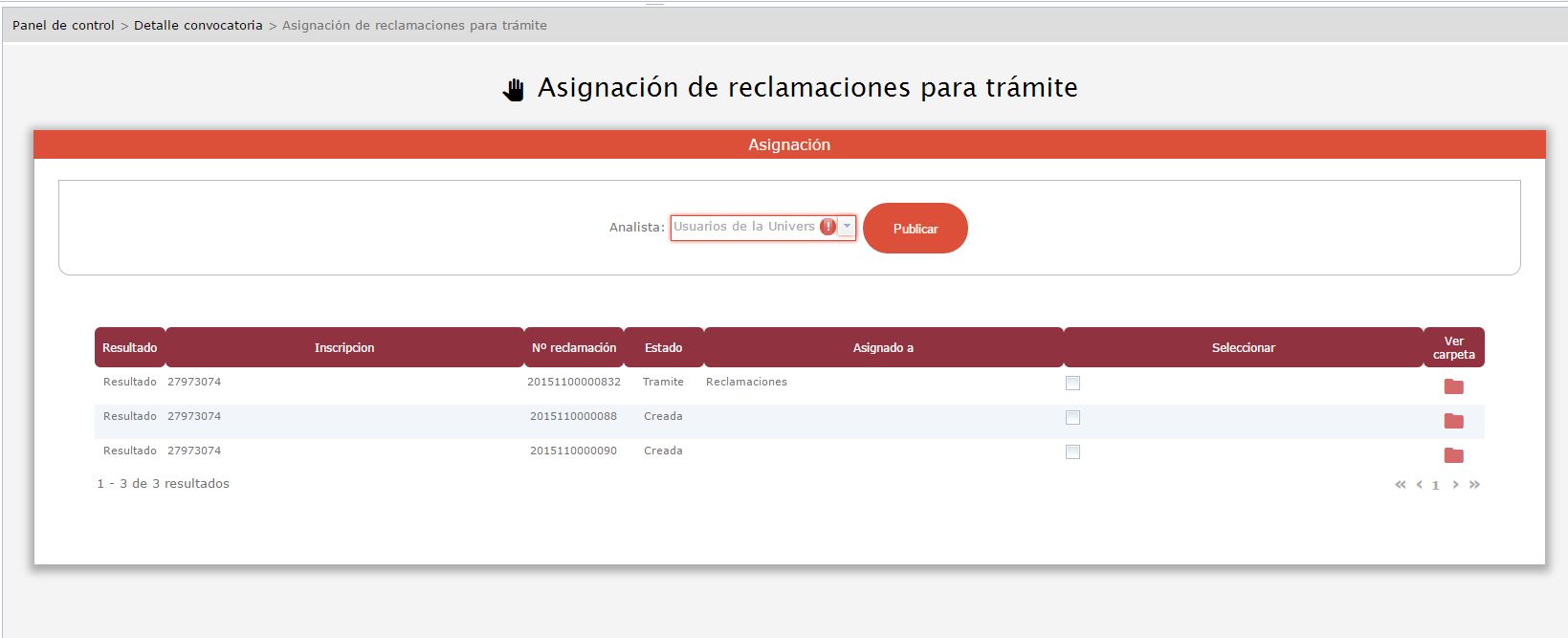Go to previous results page

[x=1420, y=485]
